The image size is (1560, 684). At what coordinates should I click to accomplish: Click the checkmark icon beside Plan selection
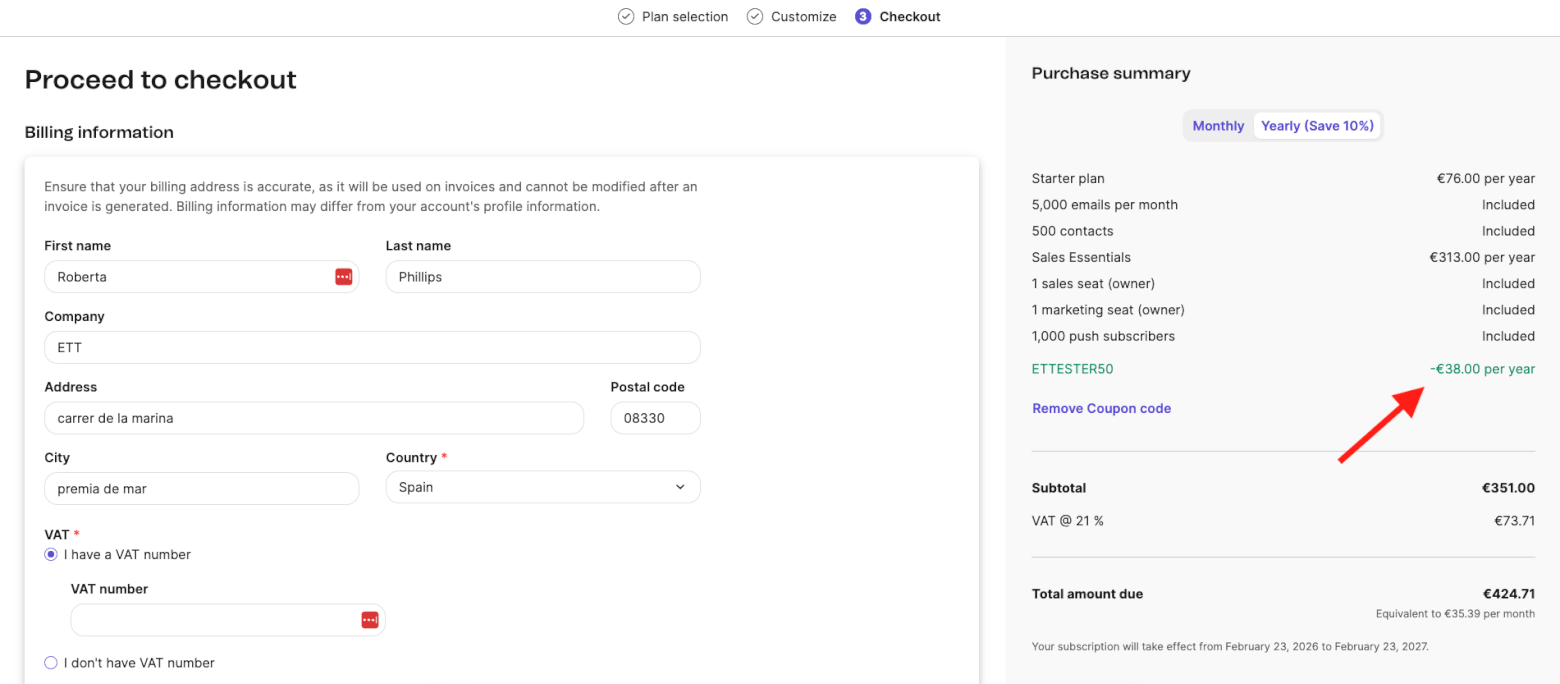(625, 16)
